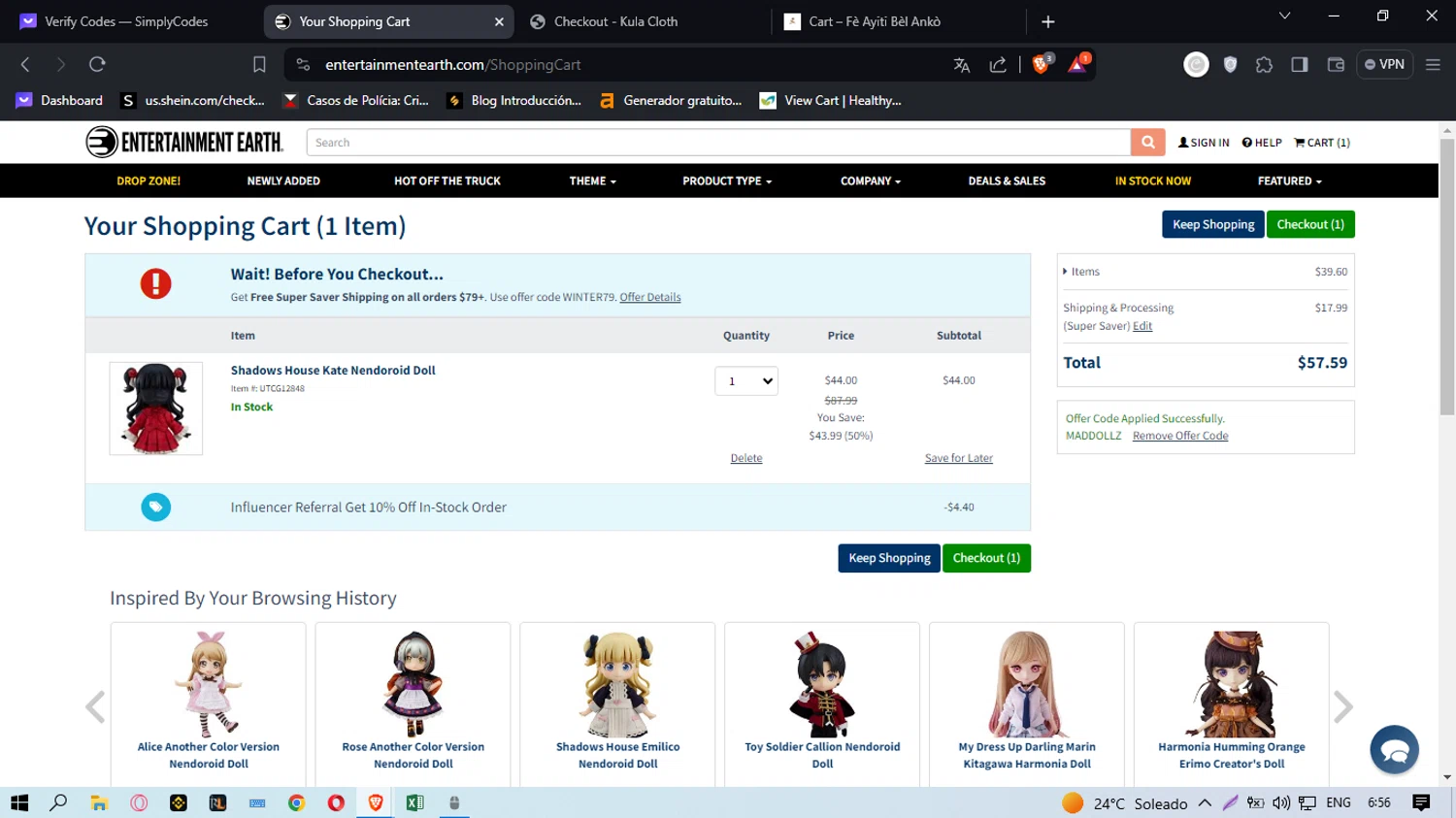
Task: Go back using the browser back arrow
Action: [26, 64]
